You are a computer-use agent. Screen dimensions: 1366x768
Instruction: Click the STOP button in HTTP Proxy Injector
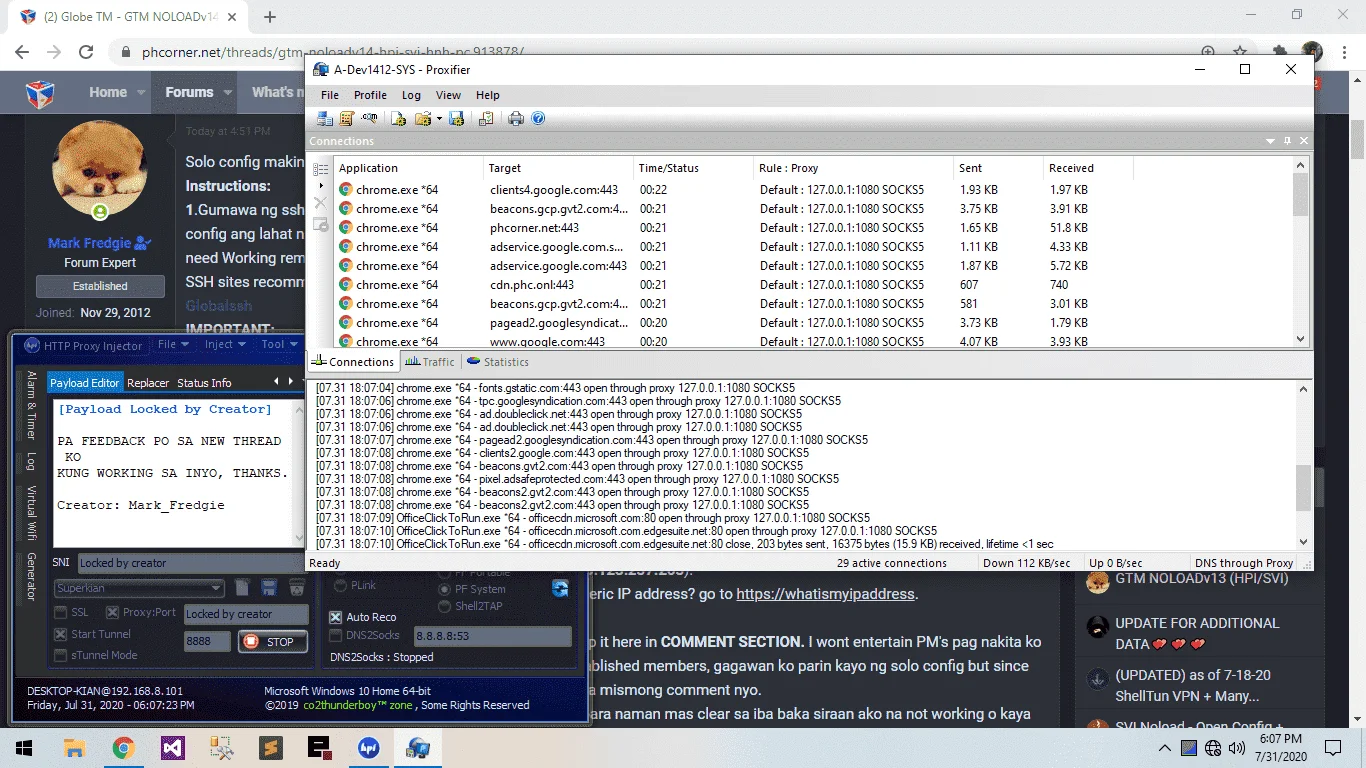[x=271, y=642]
